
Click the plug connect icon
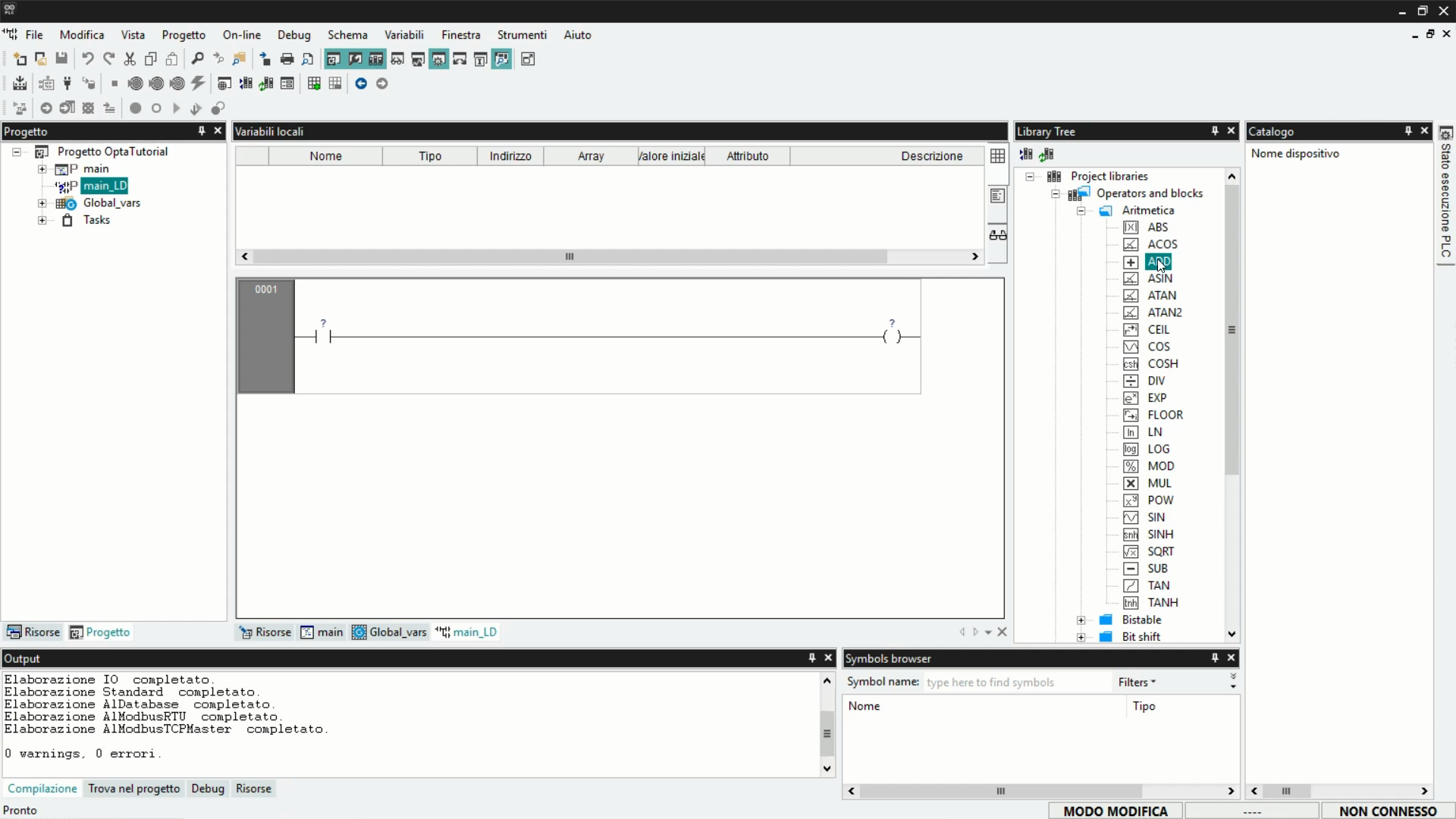point(67,83)
